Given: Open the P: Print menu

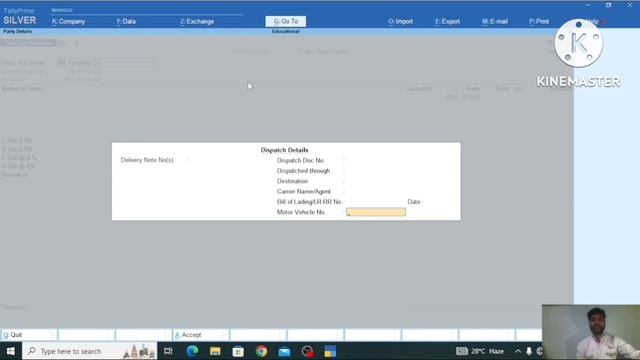Looking at the screenshot, I should (539, 21).
